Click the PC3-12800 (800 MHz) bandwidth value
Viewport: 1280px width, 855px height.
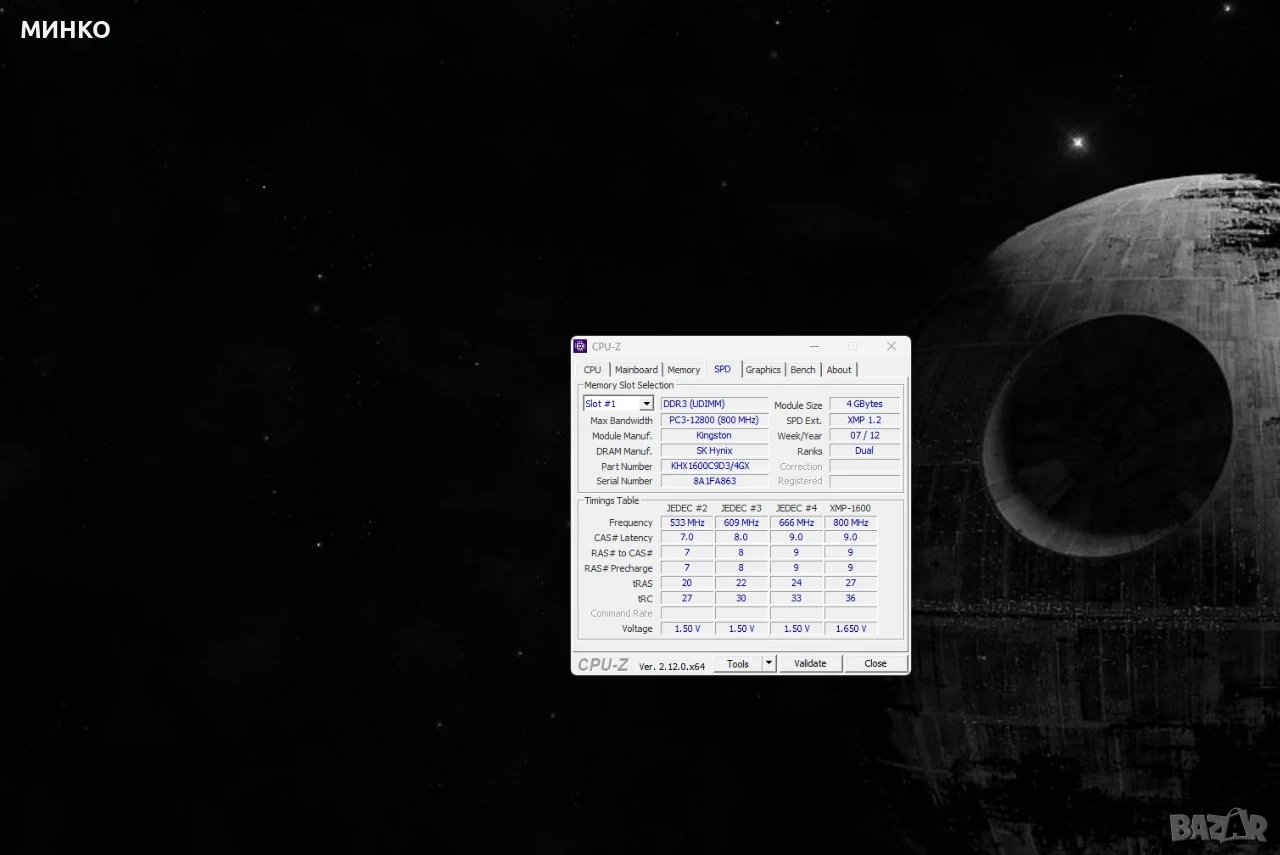click(x=714, y=420)
